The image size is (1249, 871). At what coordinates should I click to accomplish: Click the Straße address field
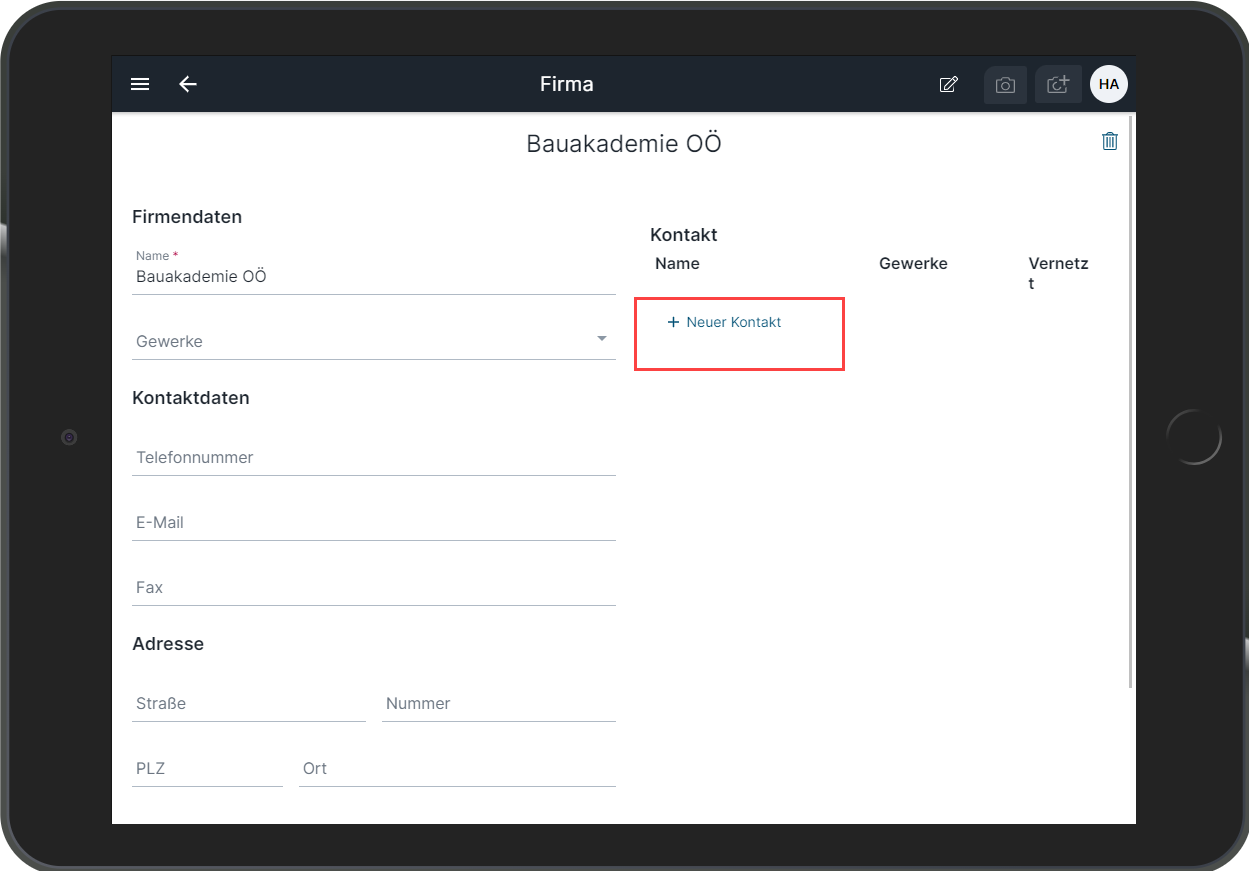(249, 703)
